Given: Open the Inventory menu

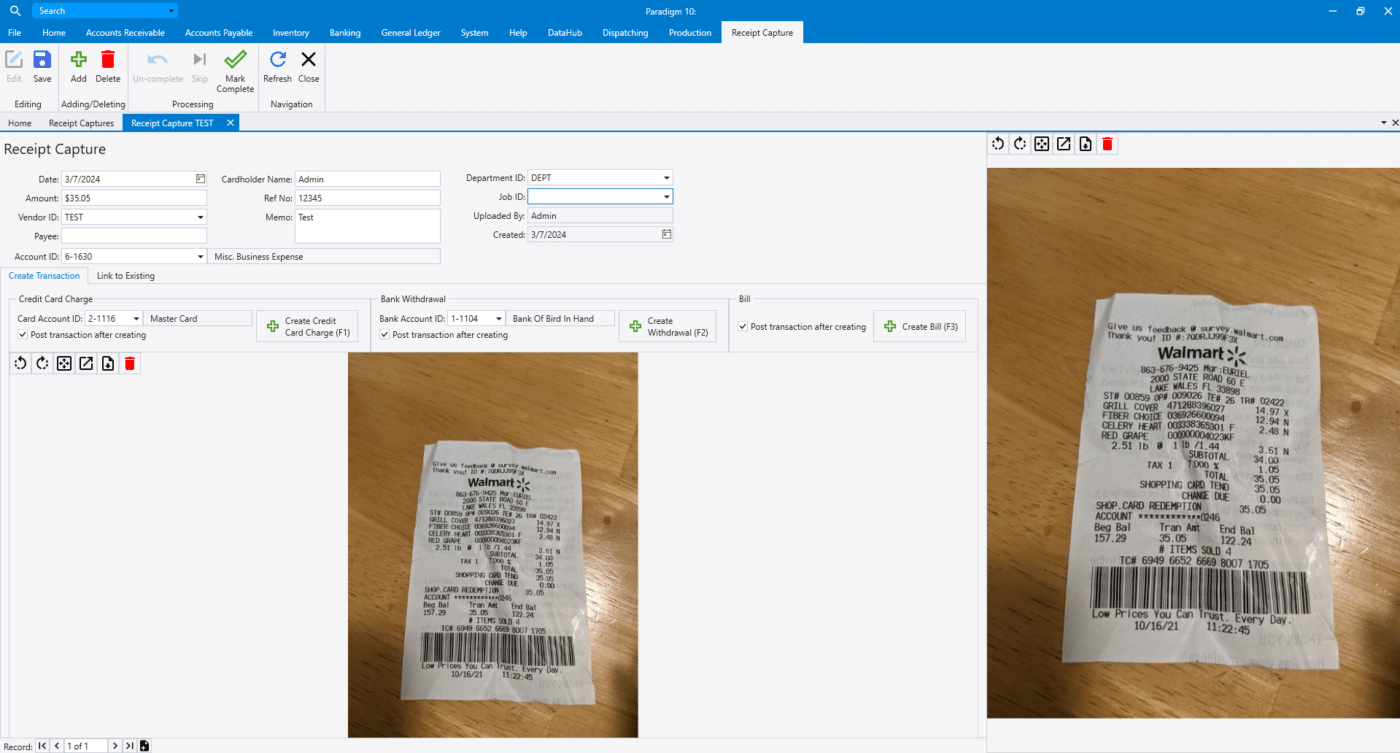Looking at the screenshot, I should point(291,33).
